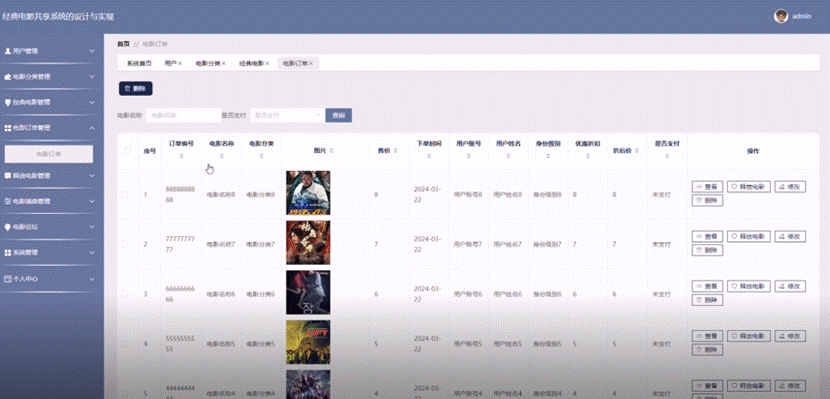Open the movie poster in row 2
This screenshot has height=399, width=830.
(x=308, y=242)
